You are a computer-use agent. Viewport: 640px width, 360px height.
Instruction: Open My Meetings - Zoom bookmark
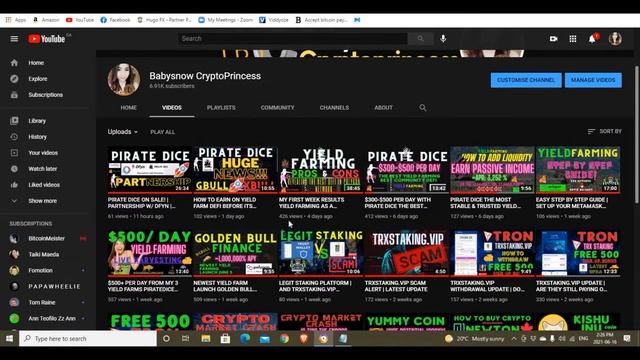tap(226, 20)
